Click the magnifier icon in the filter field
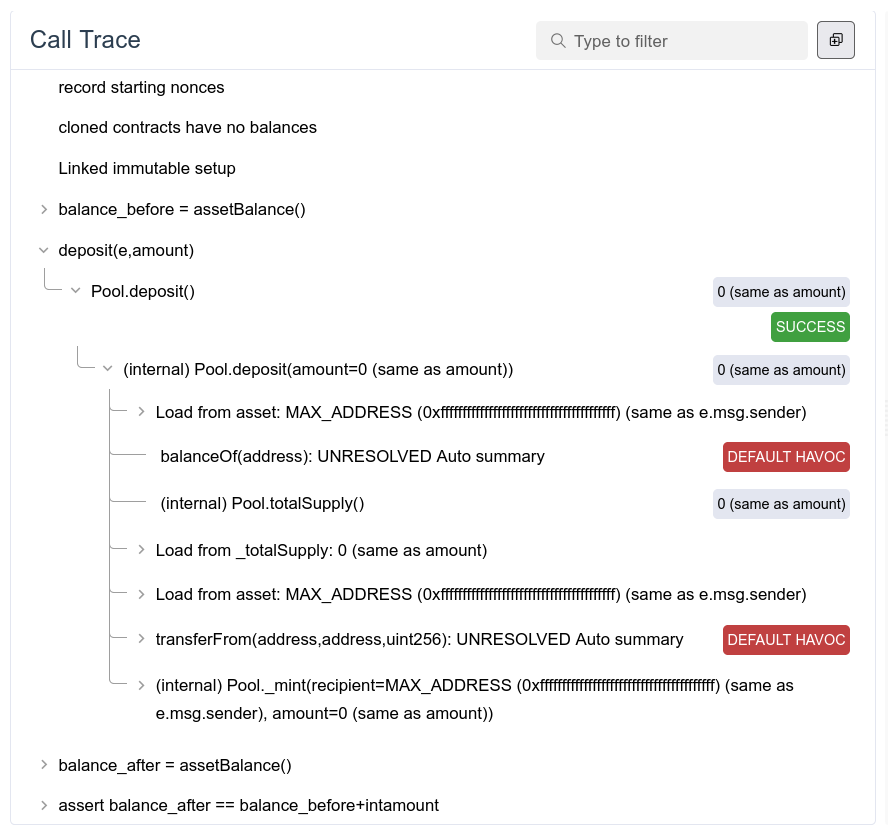This screenshot has height=837, width=888. (x=558, y=41)
